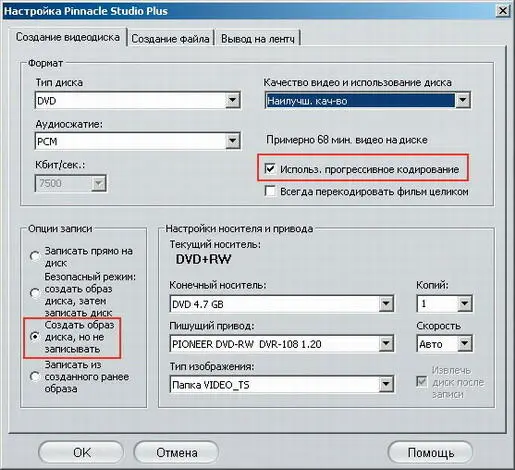Open the Тип диска dropdown

coord(138,100)
